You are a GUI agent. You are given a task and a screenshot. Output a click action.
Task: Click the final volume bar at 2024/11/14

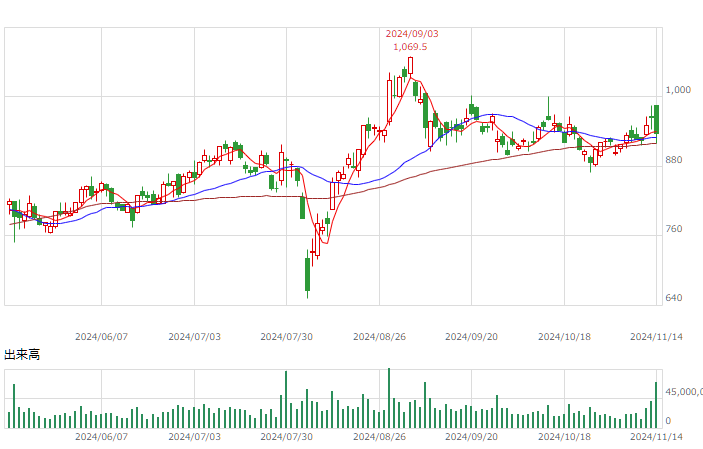point(656,405)
